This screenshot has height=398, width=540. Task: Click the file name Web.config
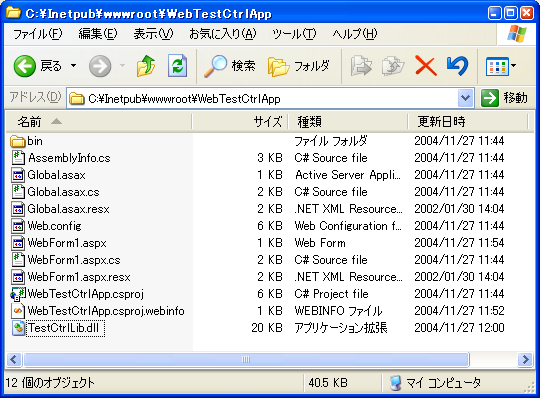pos(54,226)
